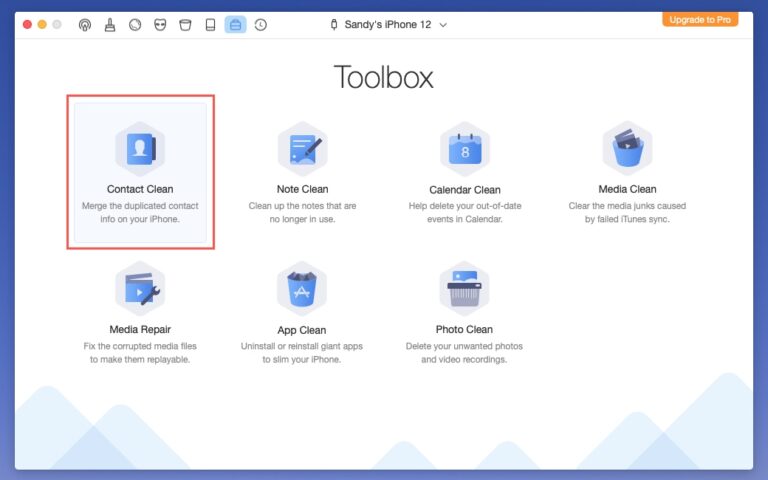Click the phone device toolbar icon
The height and width of the screenshot is (480, 768).
point(210,24)
